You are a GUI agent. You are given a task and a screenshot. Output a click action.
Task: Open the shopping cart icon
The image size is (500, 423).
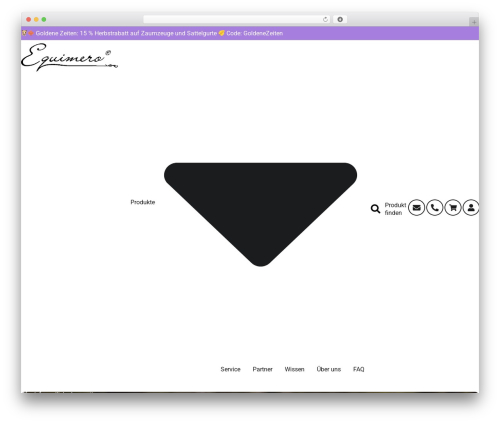[453, 208]
